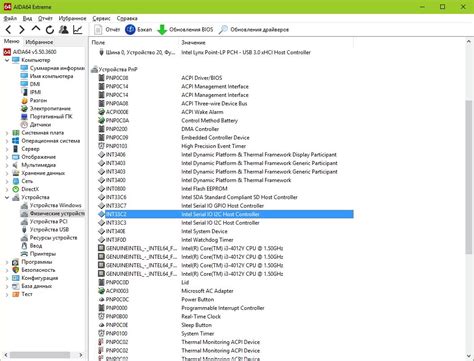The width and height of the screenshot is (474, 361).
Task: Click the Сеть network icon
Action: coord(16,181)
